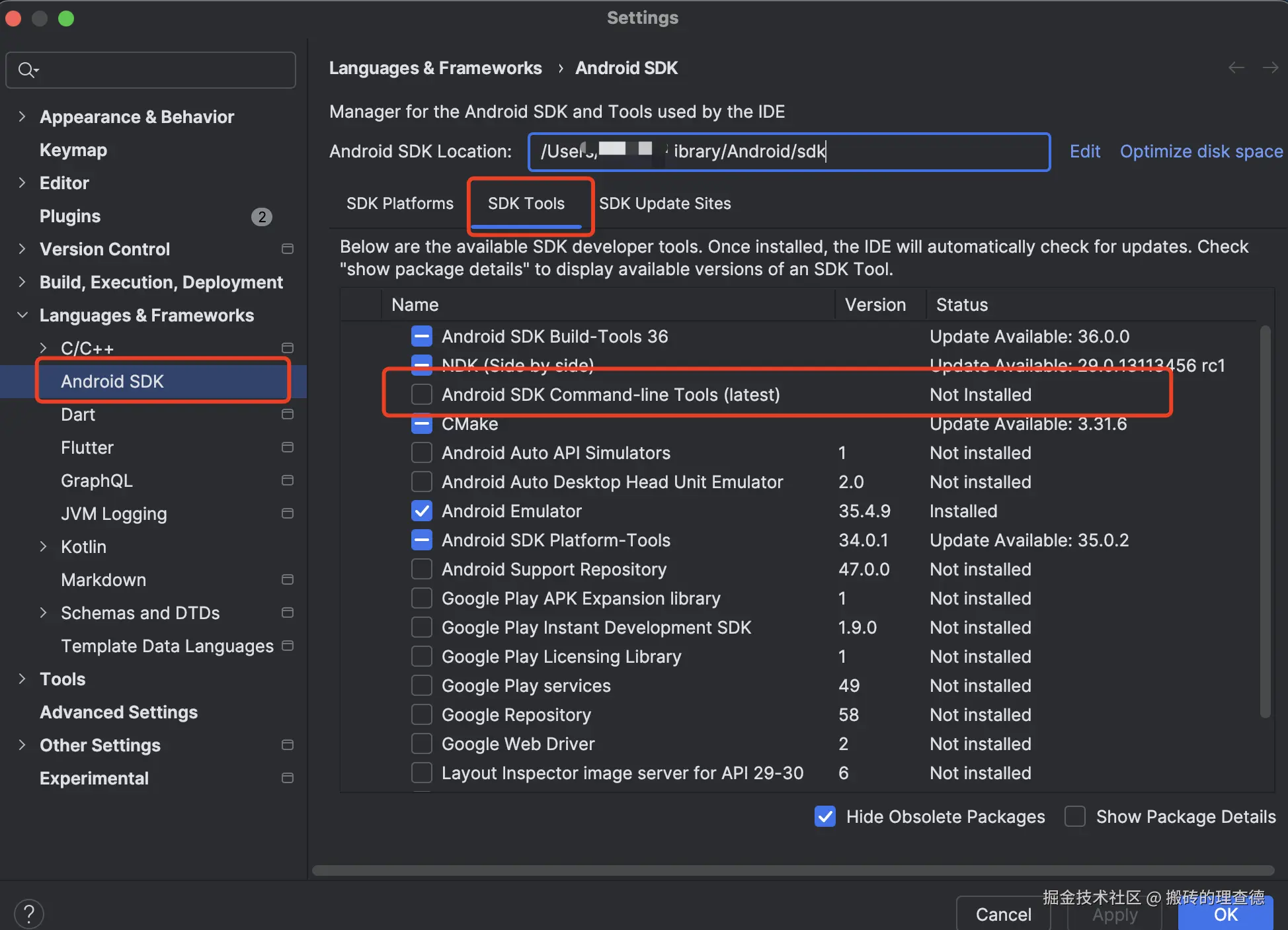Click the Plugins update count badge
The height and width of the screenshot is (930, 1288).
coord(262,216)
